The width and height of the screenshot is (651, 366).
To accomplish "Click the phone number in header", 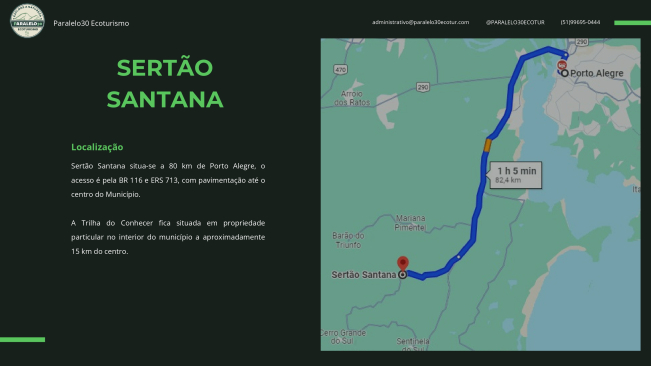I will [x=580, y=22].
